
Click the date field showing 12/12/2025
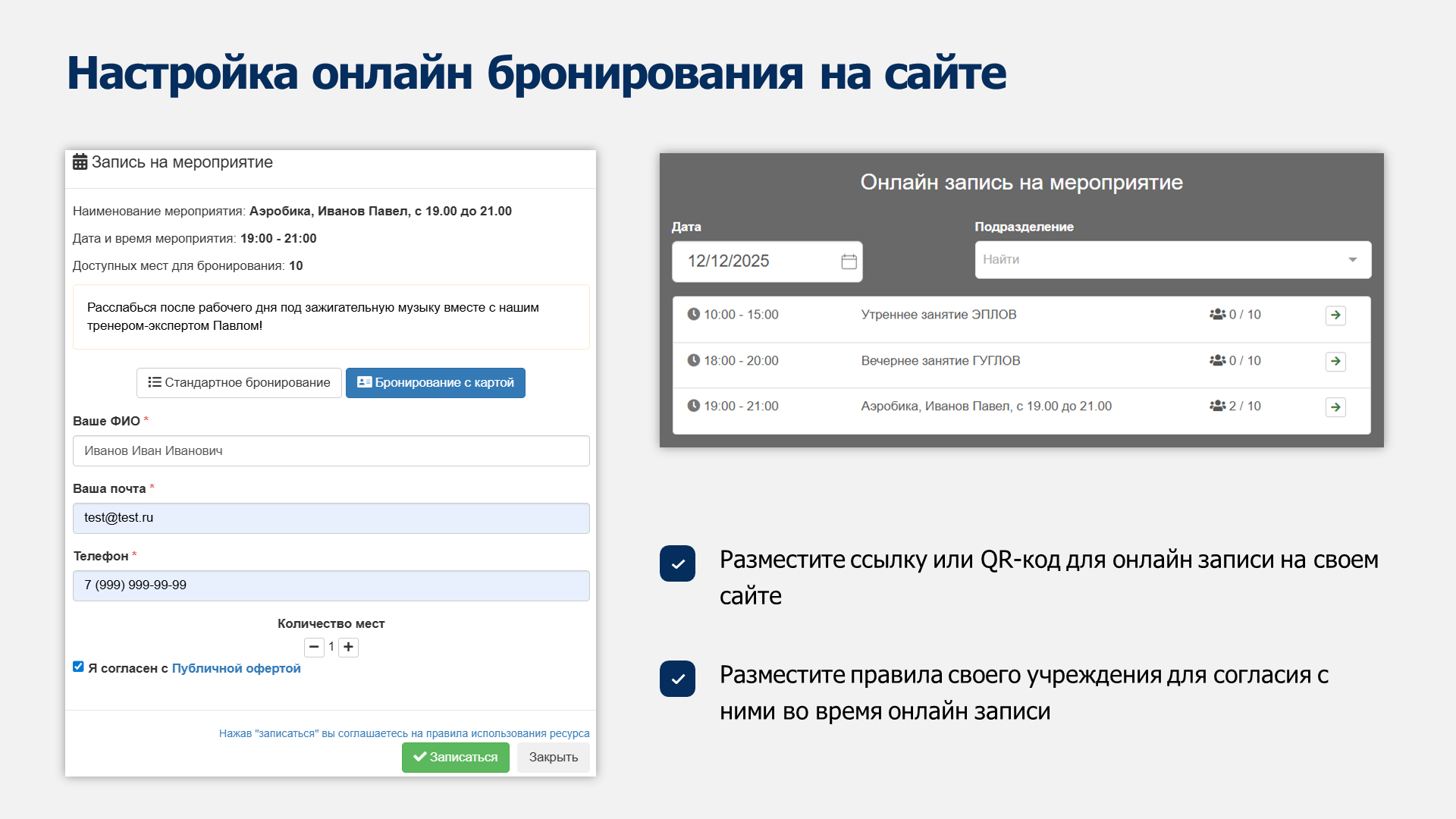767,262
